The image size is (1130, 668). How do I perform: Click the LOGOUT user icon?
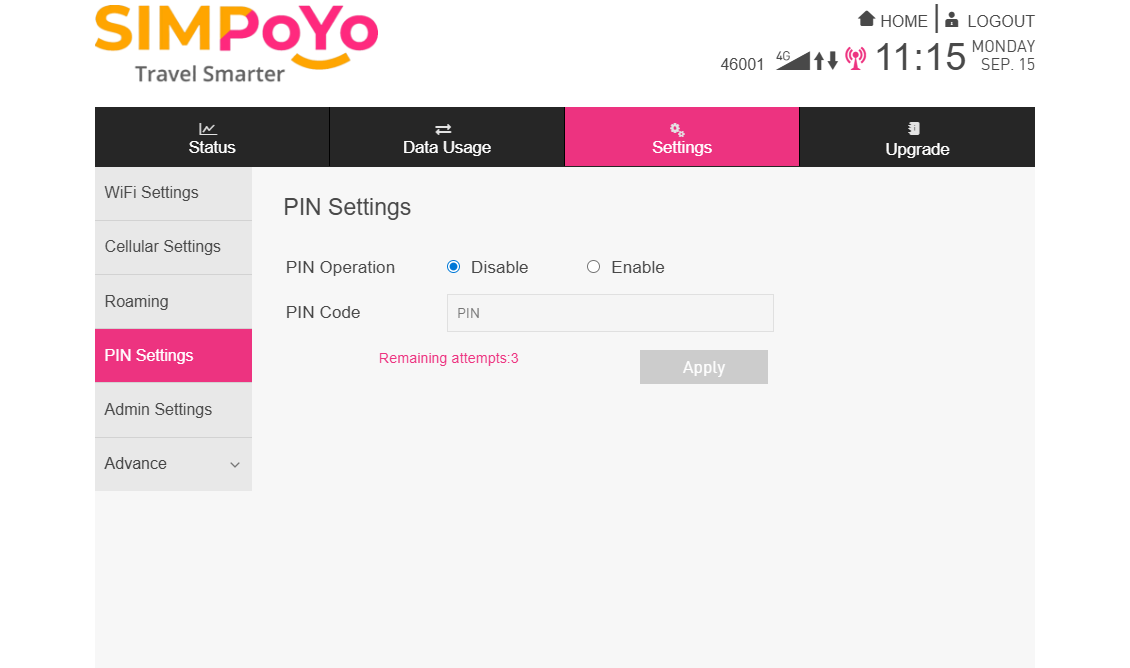pos(951,19)
